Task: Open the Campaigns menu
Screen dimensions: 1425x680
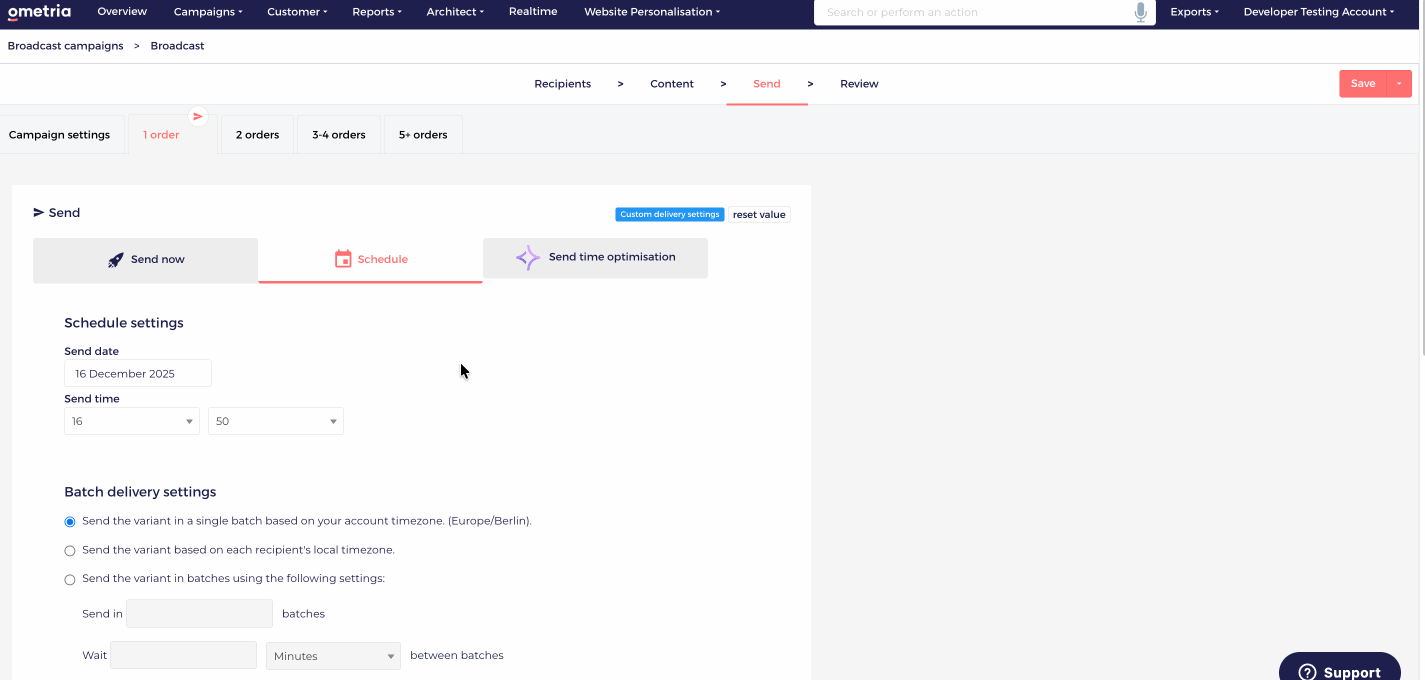Action: click(208, 12)
